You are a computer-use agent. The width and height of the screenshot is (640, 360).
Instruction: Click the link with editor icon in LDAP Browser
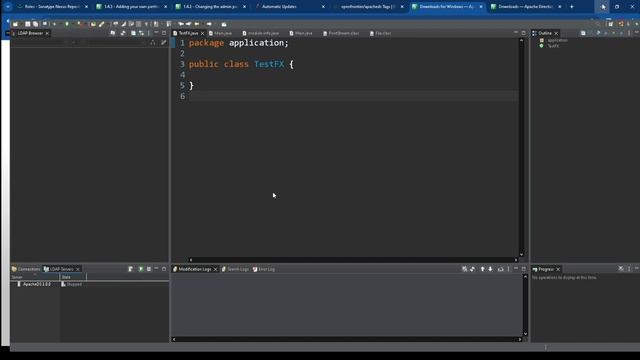[x=141, y=33]
